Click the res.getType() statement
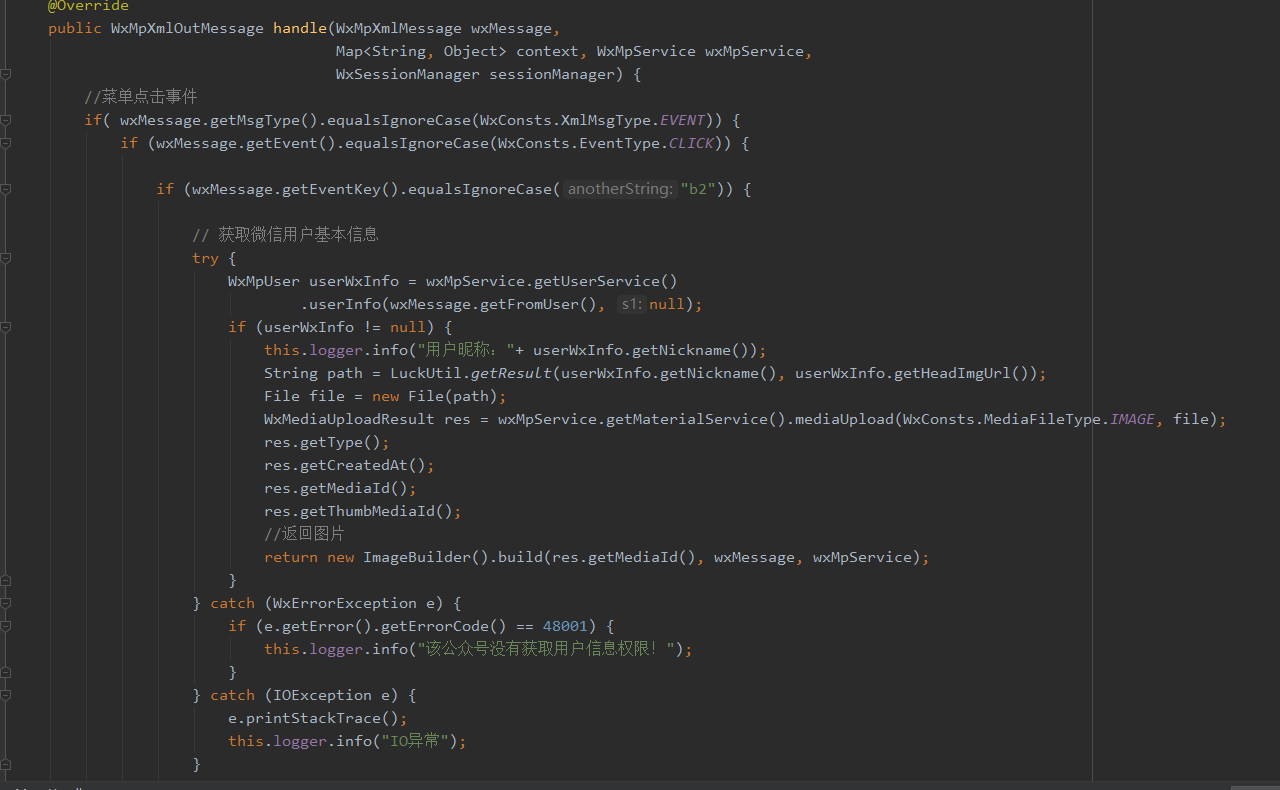Image resolution: width=1280 pixels, height=790 pixels. [x=327, y=442]
